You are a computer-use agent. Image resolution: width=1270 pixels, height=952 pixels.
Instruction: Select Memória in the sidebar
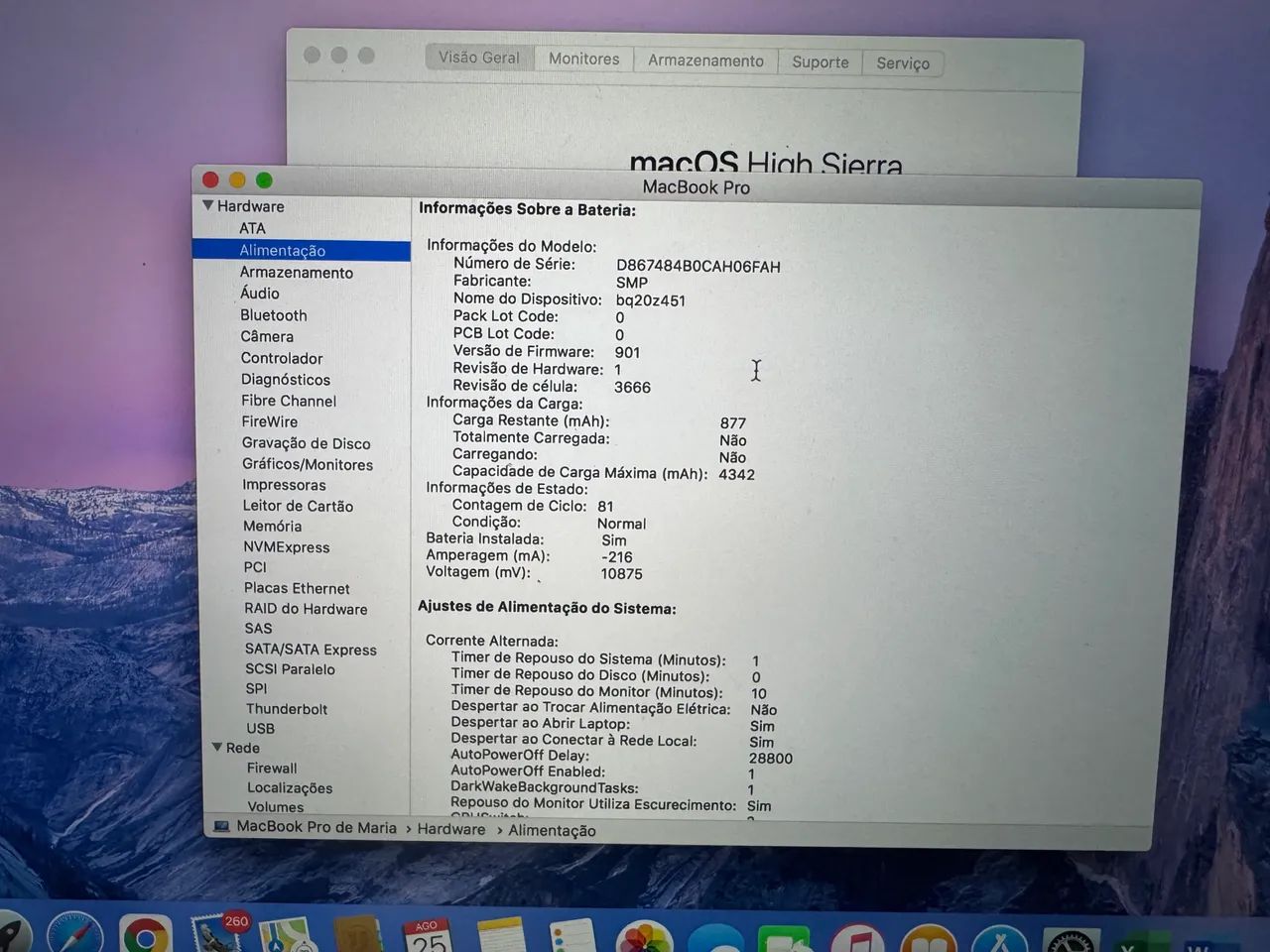click(x=273, y=527)
